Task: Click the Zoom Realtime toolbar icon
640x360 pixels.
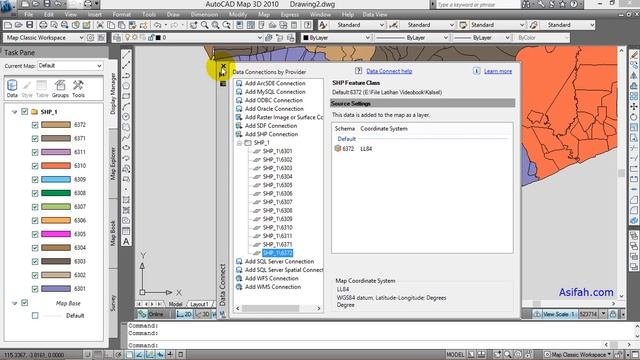Action: (x=204, y=25)
